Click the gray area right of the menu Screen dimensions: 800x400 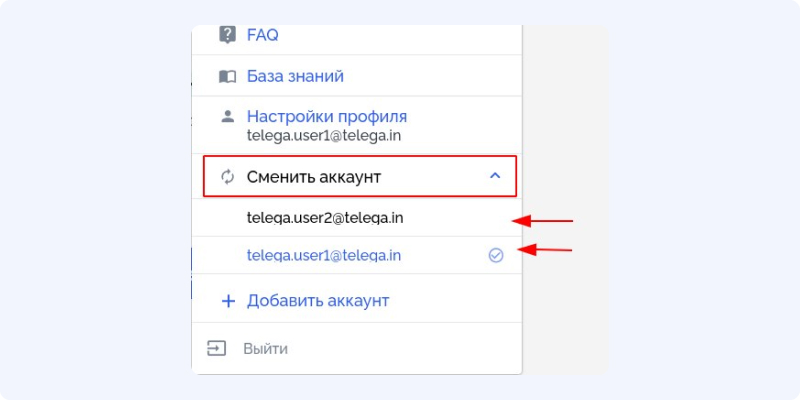click(564, 200)
